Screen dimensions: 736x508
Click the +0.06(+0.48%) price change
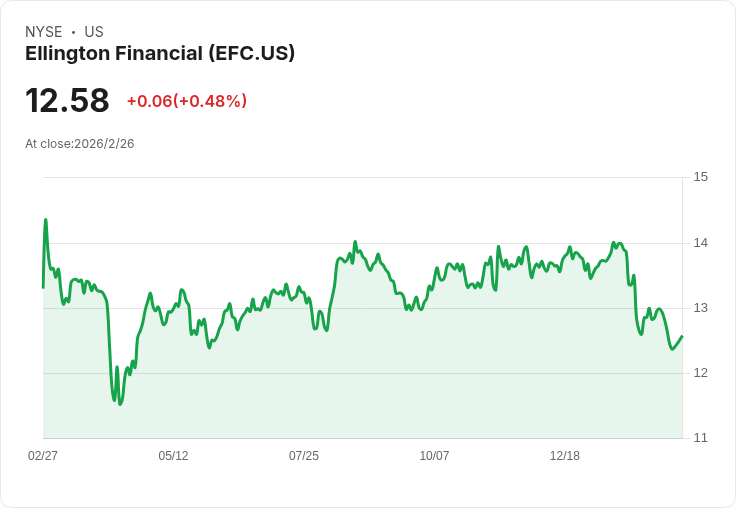(x=187, y=101)
